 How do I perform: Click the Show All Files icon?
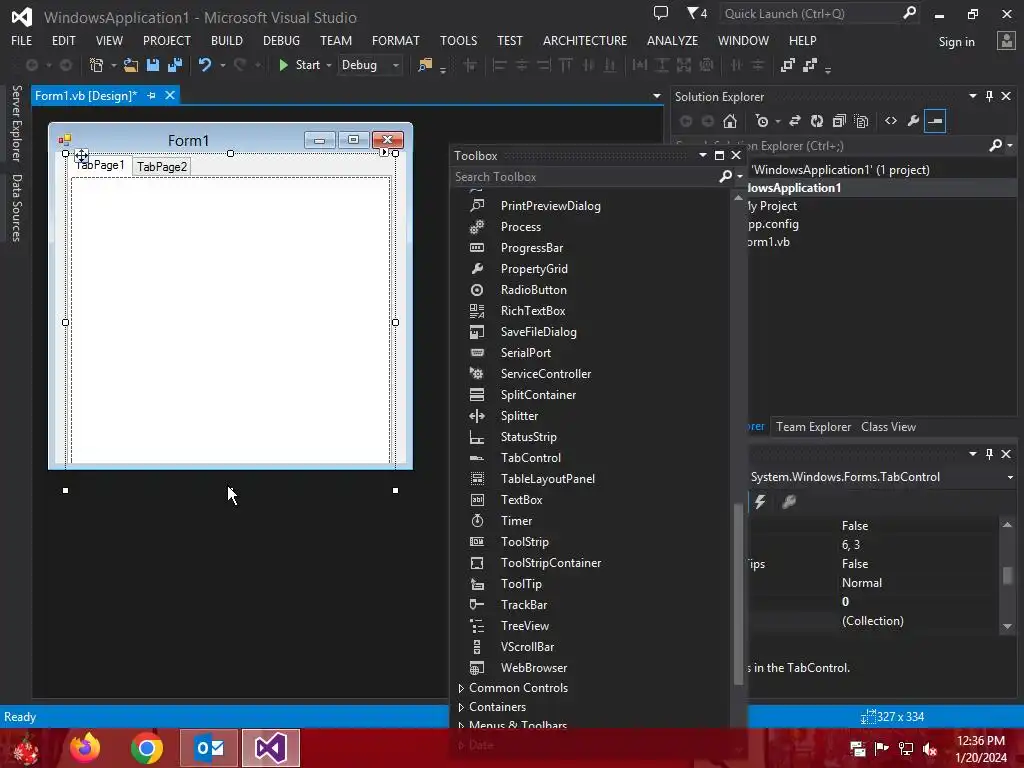tap(861, 121)
